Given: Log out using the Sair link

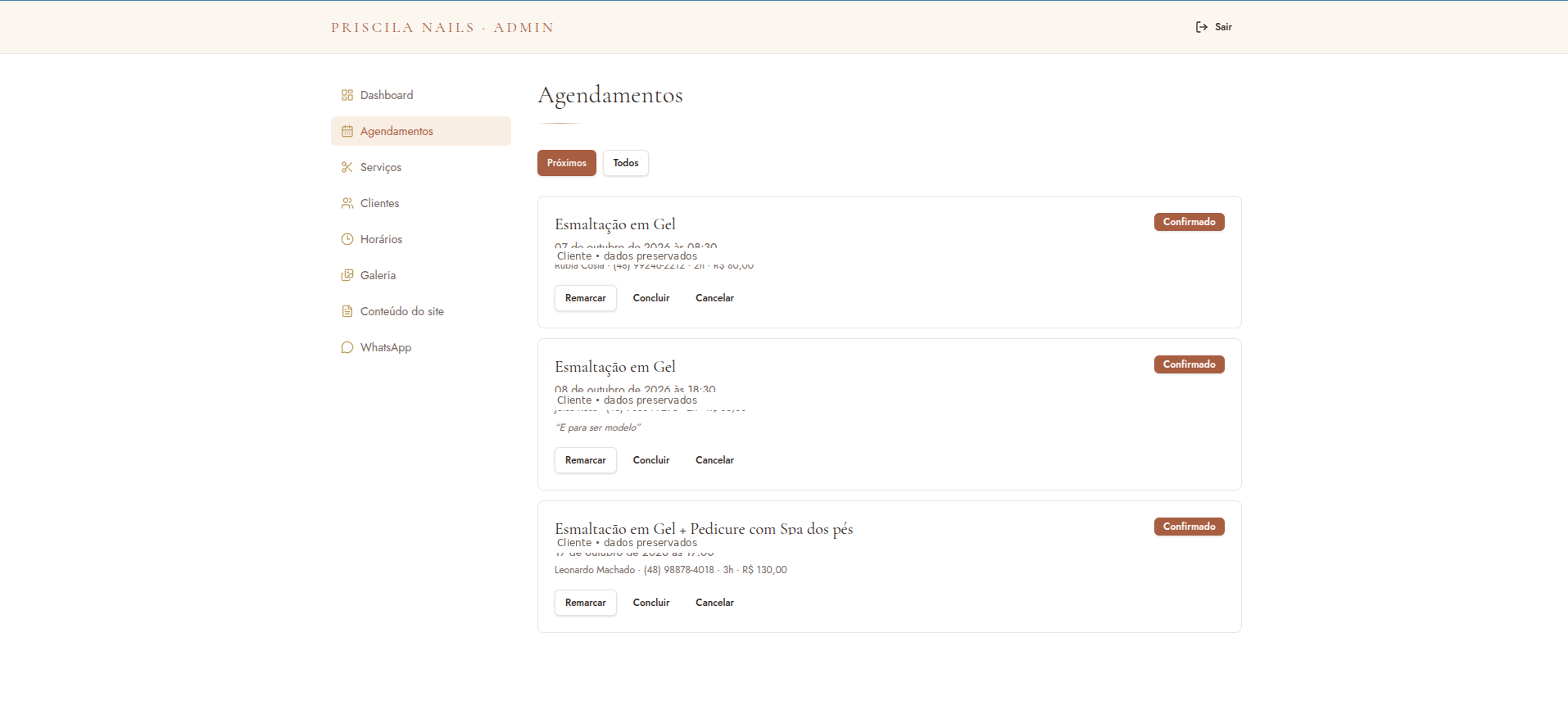Looking at the screenshot, I should tap(1214, 27).
